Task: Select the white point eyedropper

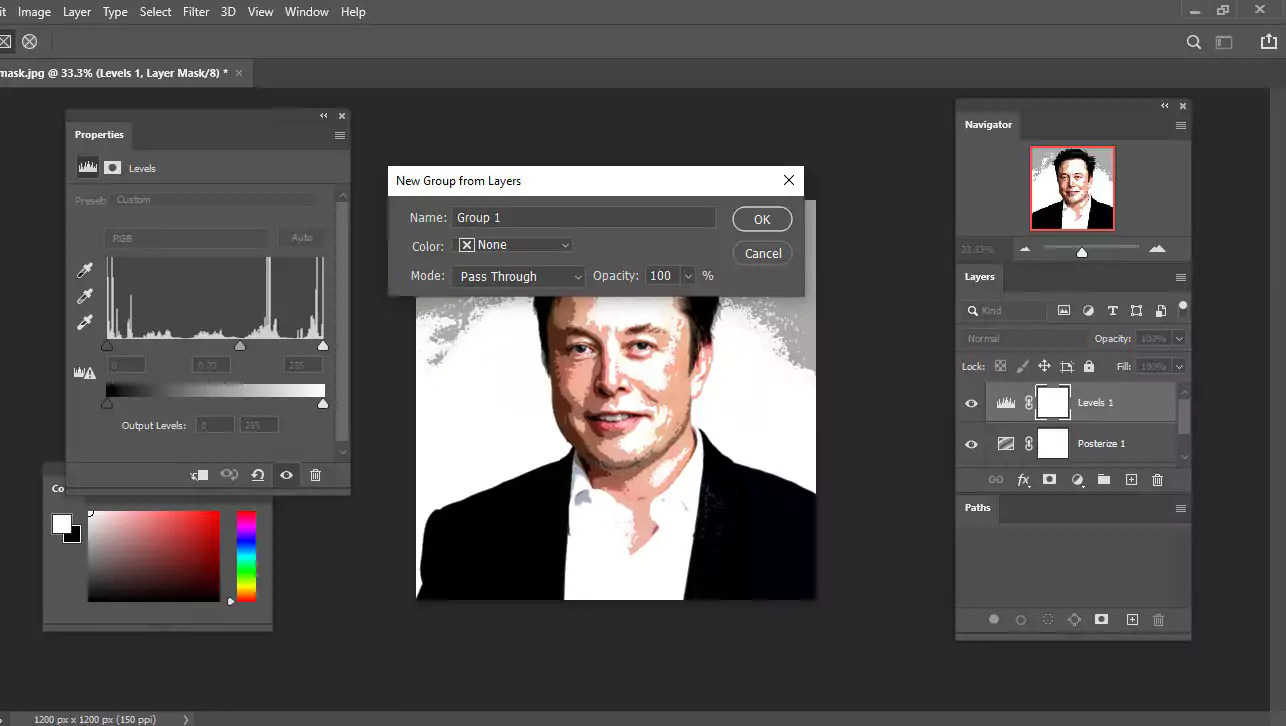Action: pos(85,322)
